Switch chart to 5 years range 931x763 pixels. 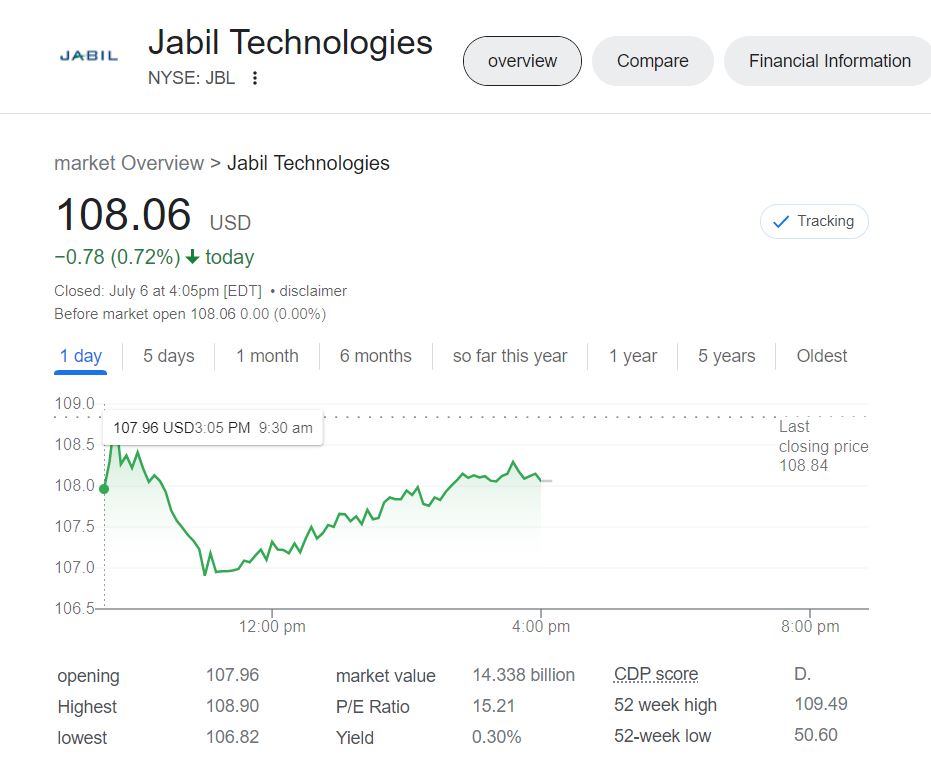pyautogui.click(x=726, y=356)
